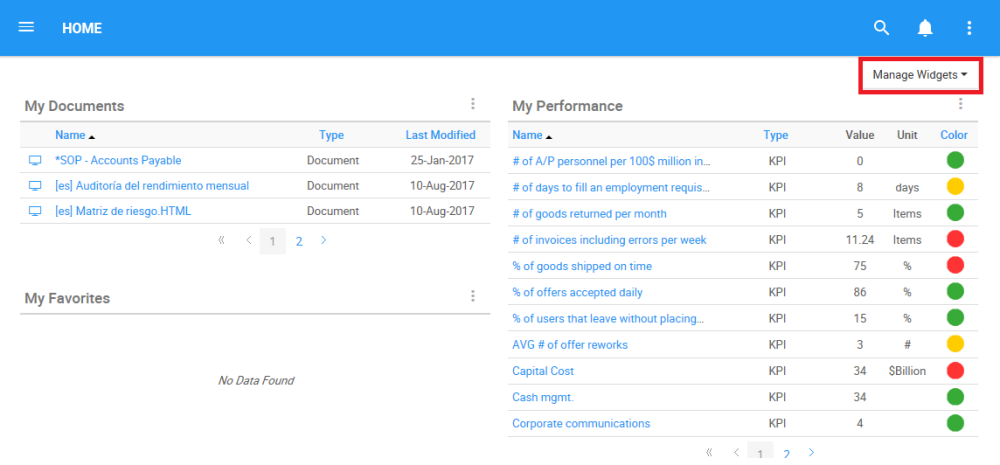Sort My Performance by Name column
Viewport: 1000px width, 465px height.
pos(527,135)
